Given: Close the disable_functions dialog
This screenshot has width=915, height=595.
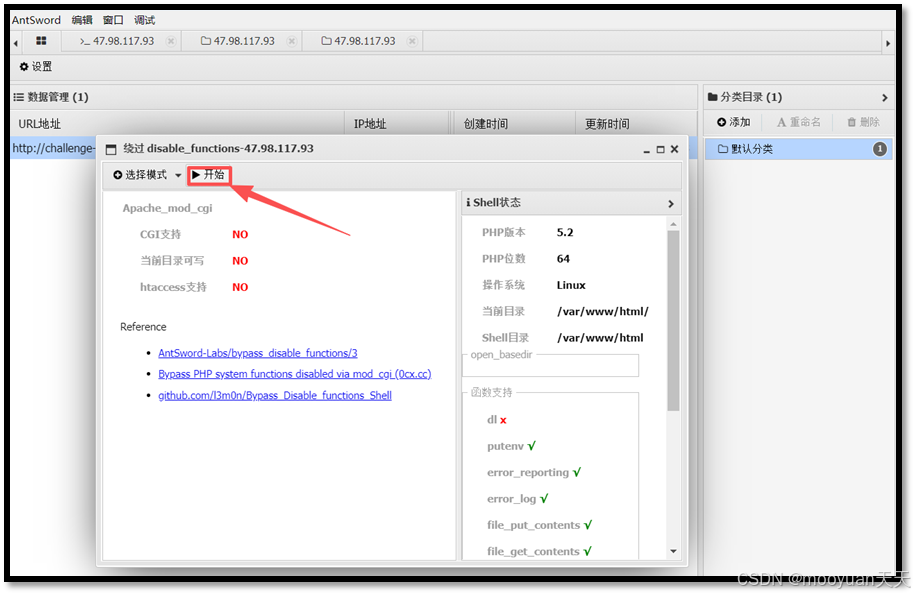Looking at the screenshot, I should point(675,149).
